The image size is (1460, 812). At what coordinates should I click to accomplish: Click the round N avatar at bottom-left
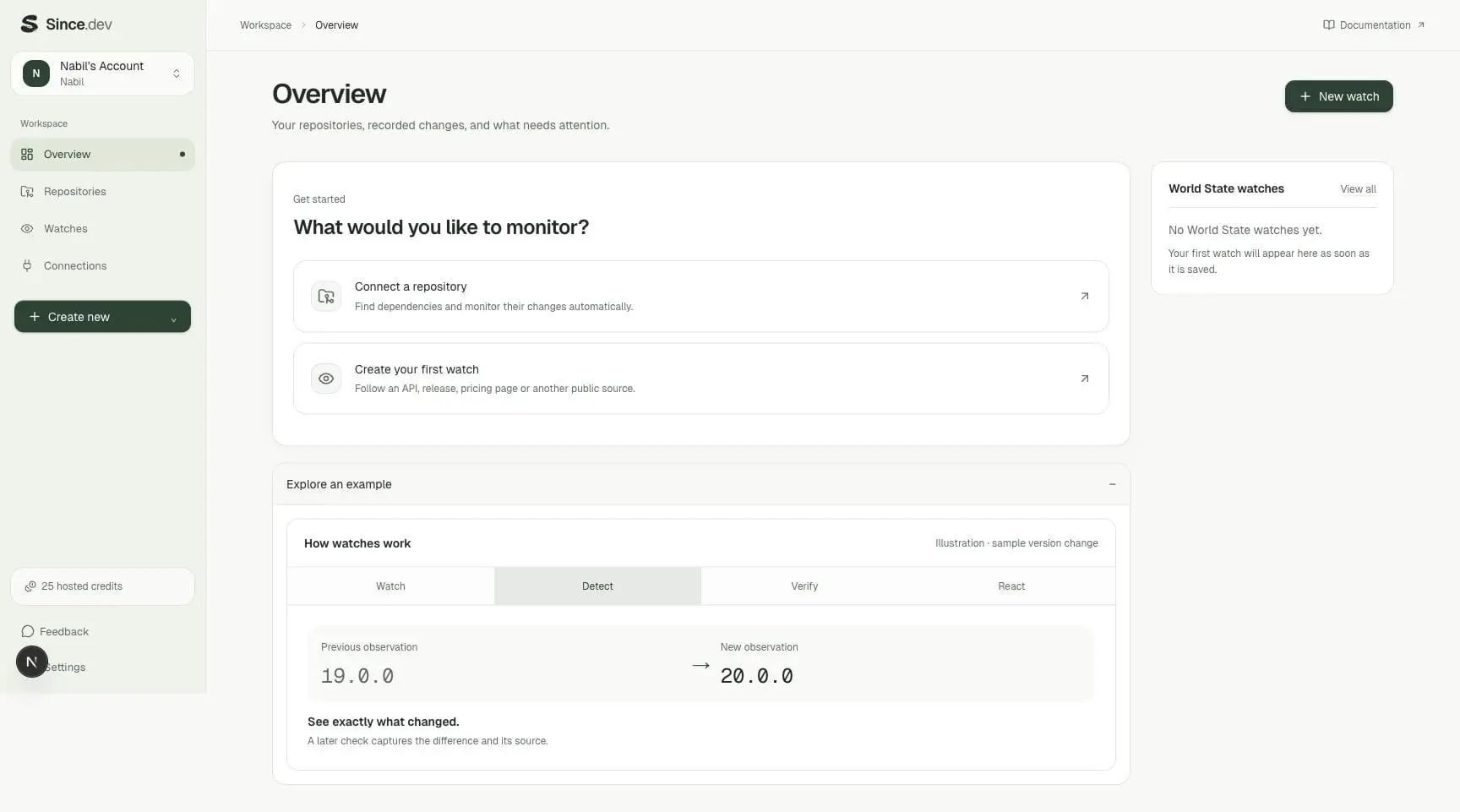(32, 662)
